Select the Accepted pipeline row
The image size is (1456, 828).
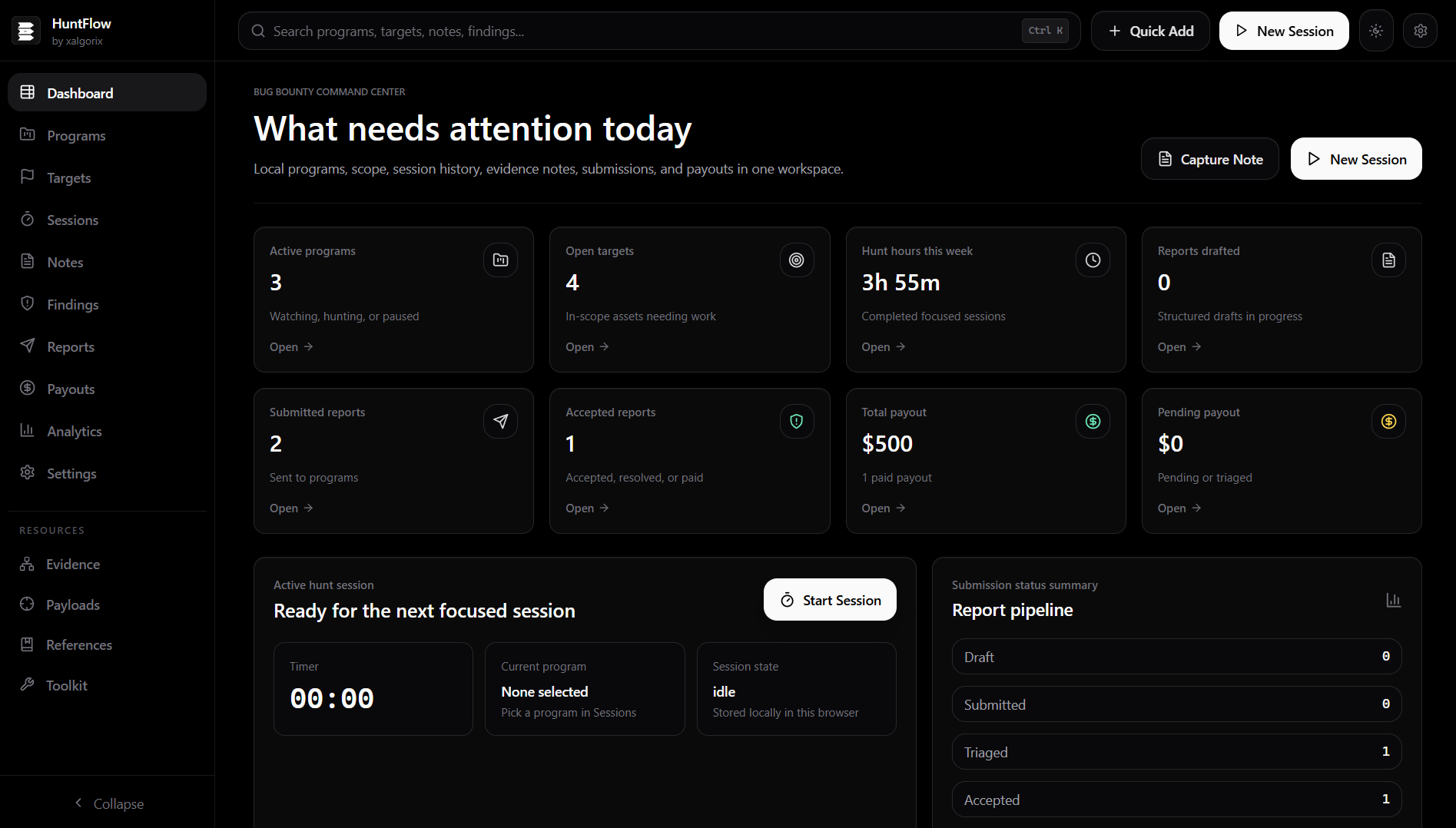(1176, 800)
